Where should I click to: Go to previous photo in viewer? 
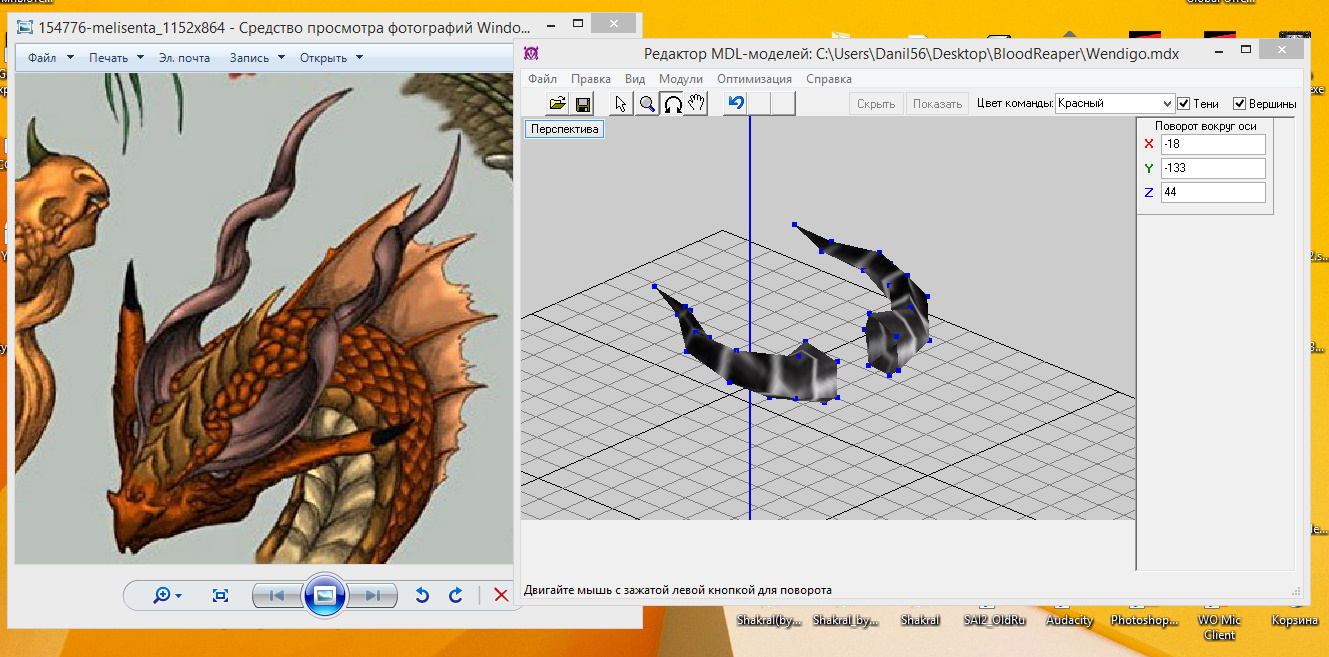[x=278, y=595]
